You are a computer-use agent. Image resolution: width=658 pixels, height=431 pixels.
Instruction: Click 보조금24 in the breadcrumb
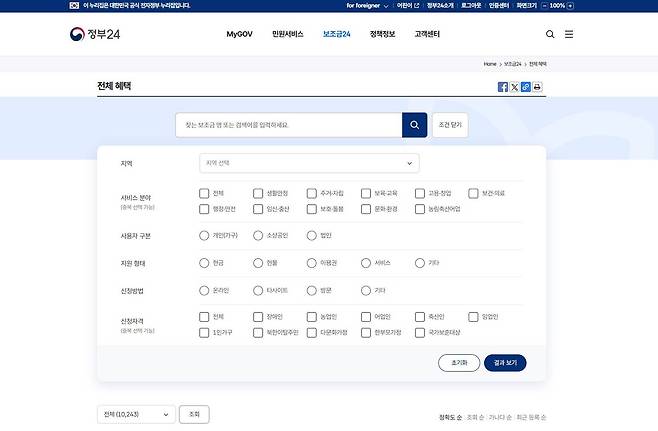[512, 64]
